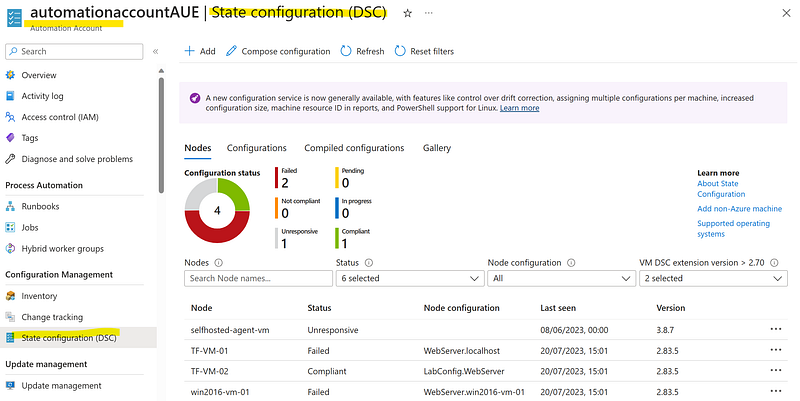This screenshot has height=401, width=800.
Task: Click the WebServer.win2016-vm-01 node configuration
Action: 474,392
